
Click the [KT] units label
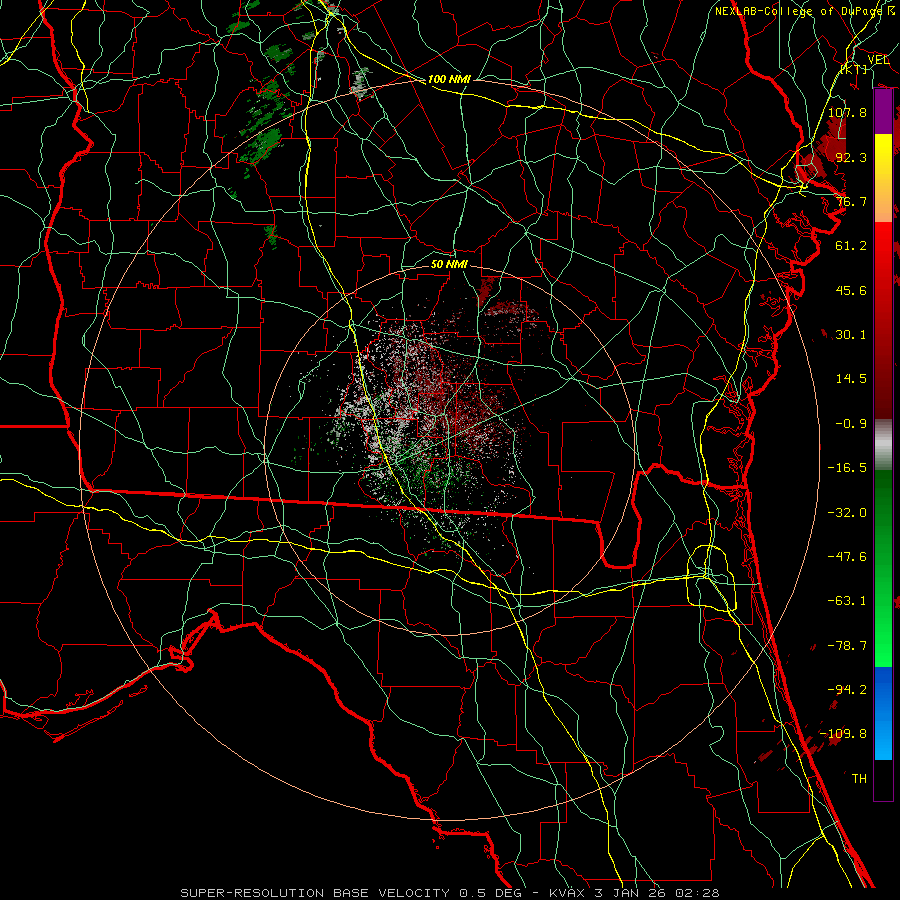[x=854, y=69]
